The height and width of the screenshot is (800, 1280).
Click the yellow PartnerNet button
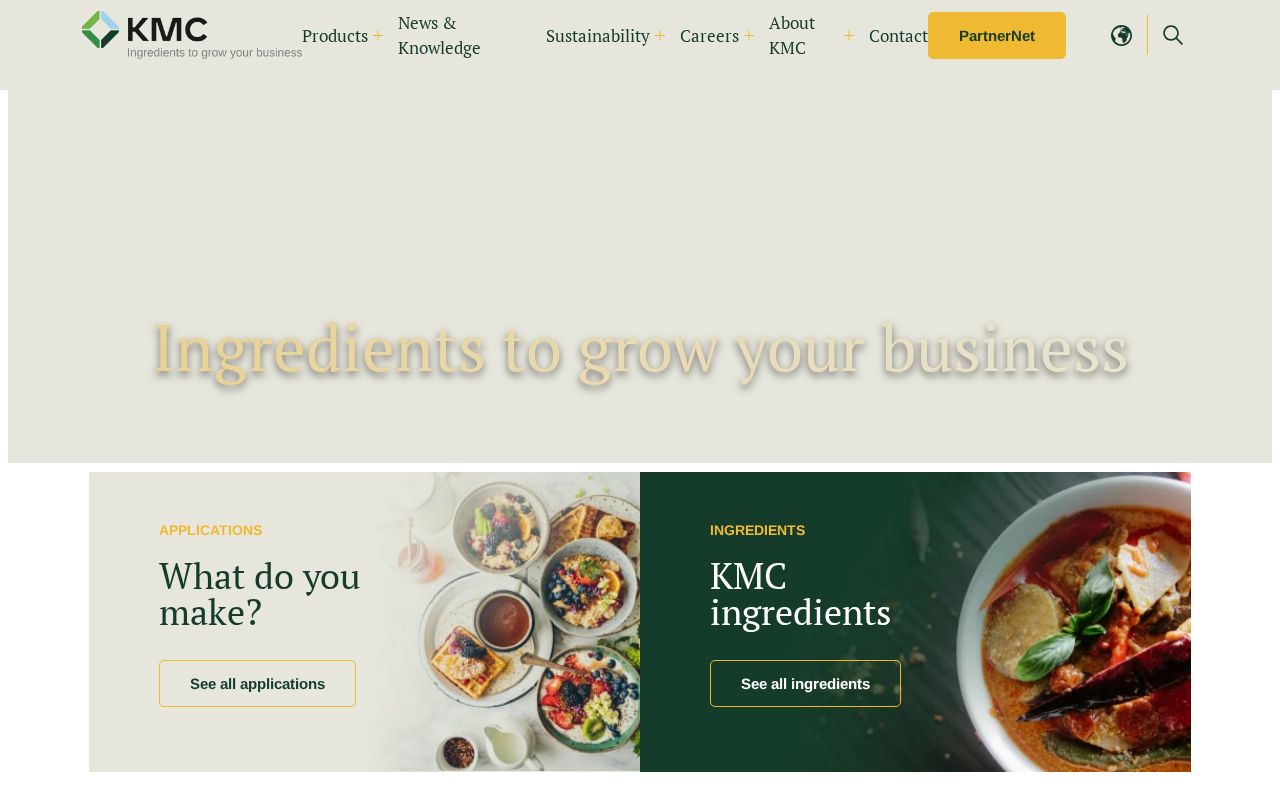click(x=997, y=35)
